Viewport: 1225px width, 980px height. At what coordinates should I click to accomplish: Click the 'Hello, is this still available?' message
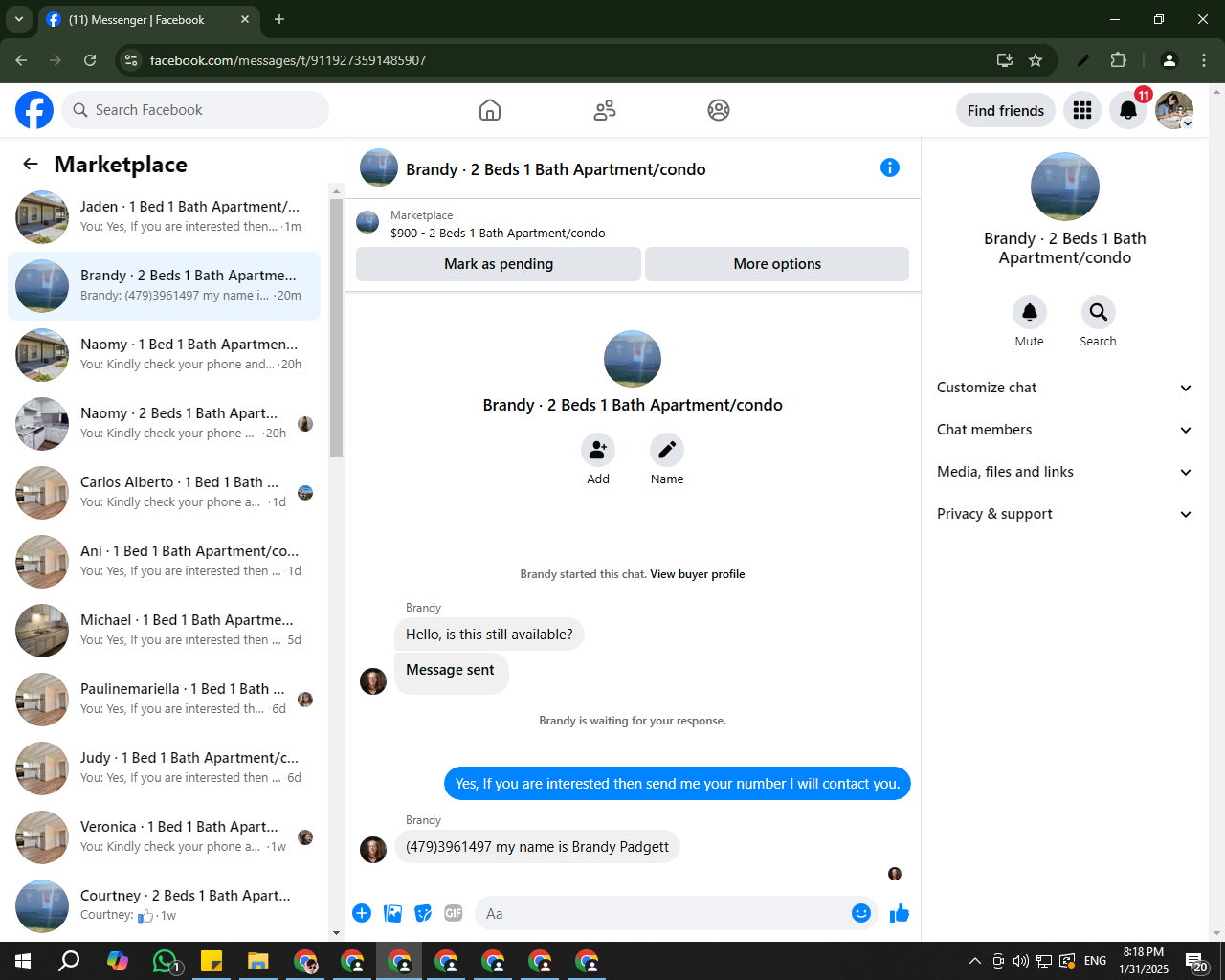[x=489, y=635]
